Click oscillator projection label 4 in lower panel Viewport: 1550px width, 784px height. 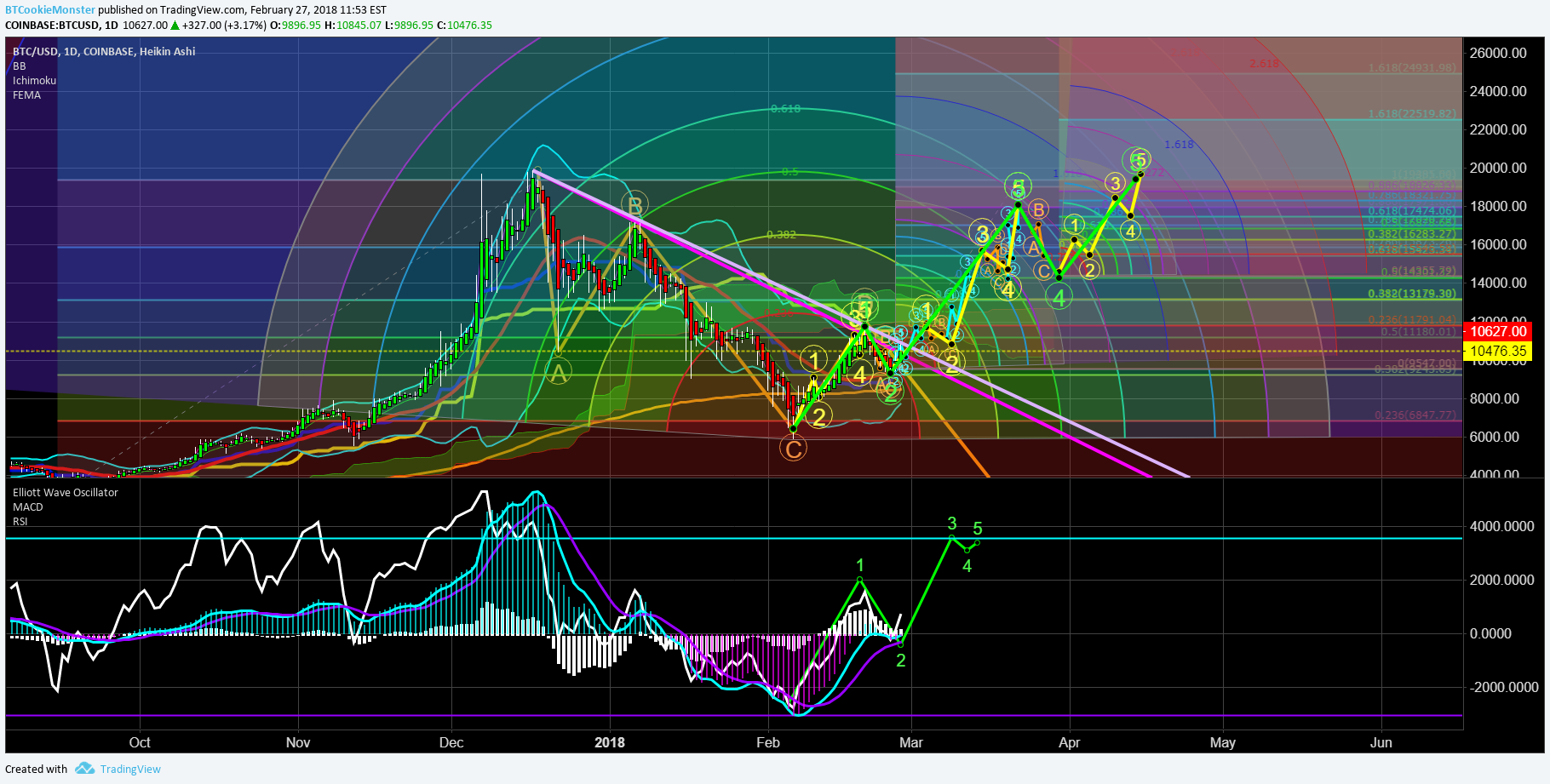(x=967, y=566)
